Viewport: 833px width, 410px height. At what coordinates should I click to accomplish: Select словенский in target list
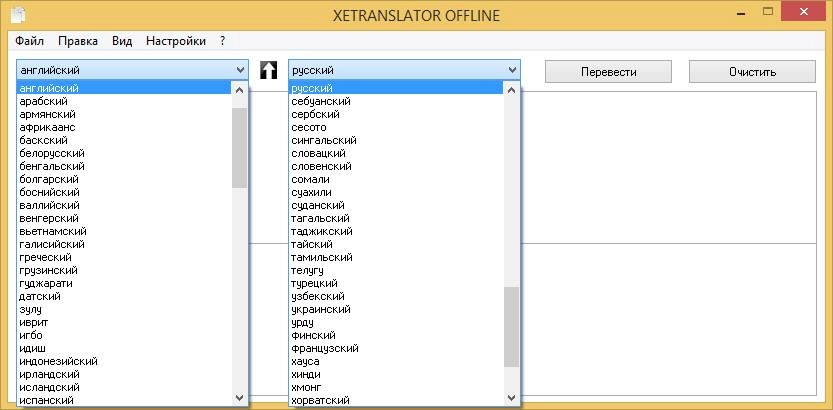396,166
